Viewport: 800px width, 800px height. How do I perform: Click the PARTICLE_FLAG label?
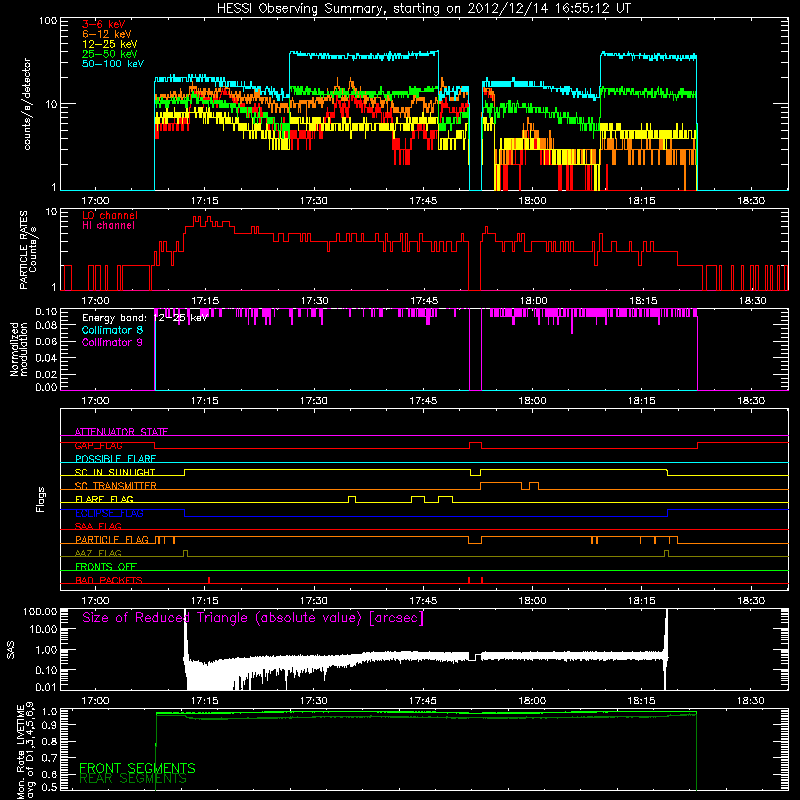112,539
